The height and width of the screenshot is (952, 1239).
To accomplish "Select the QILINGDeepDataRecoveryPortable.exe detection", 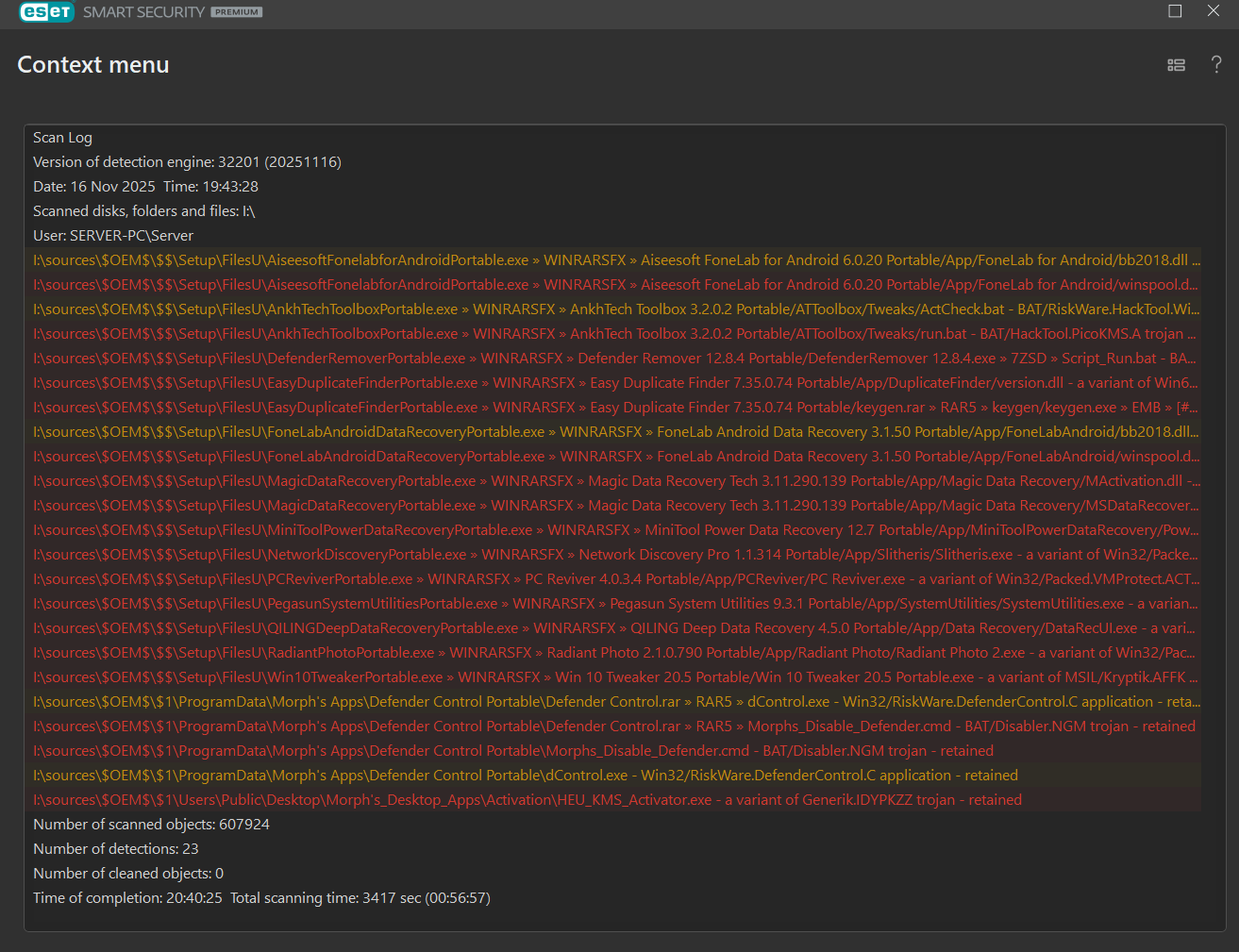I will point(614,628).
